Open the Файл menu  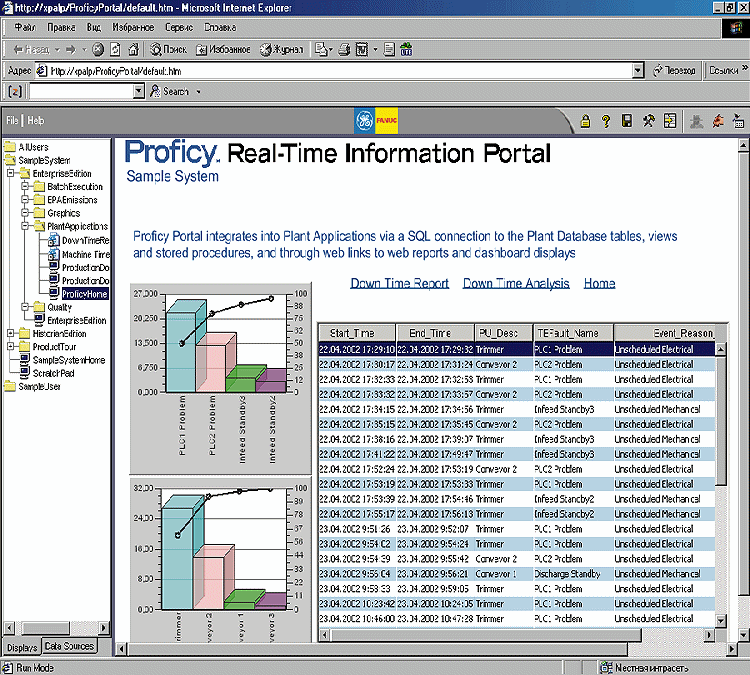click(x=25, y=27)
